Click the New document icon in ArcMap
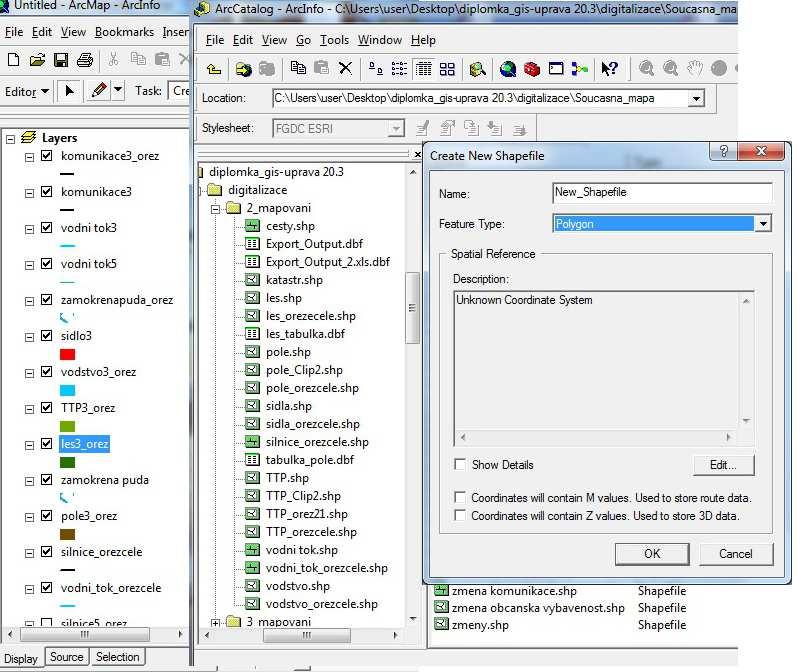 pos(14,60)
